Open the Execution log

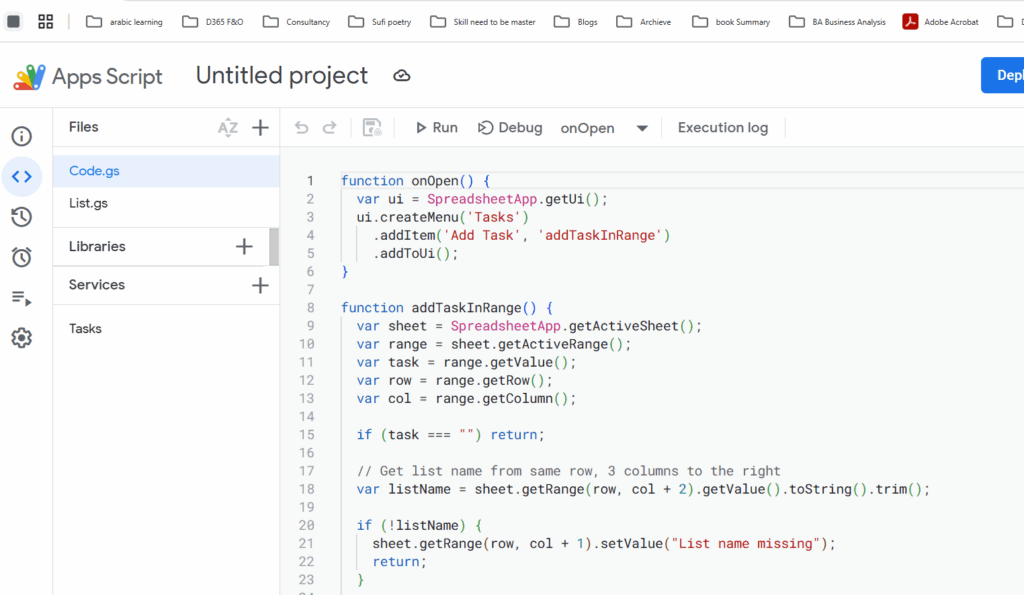pyautogui.click(x=722, y=128)
